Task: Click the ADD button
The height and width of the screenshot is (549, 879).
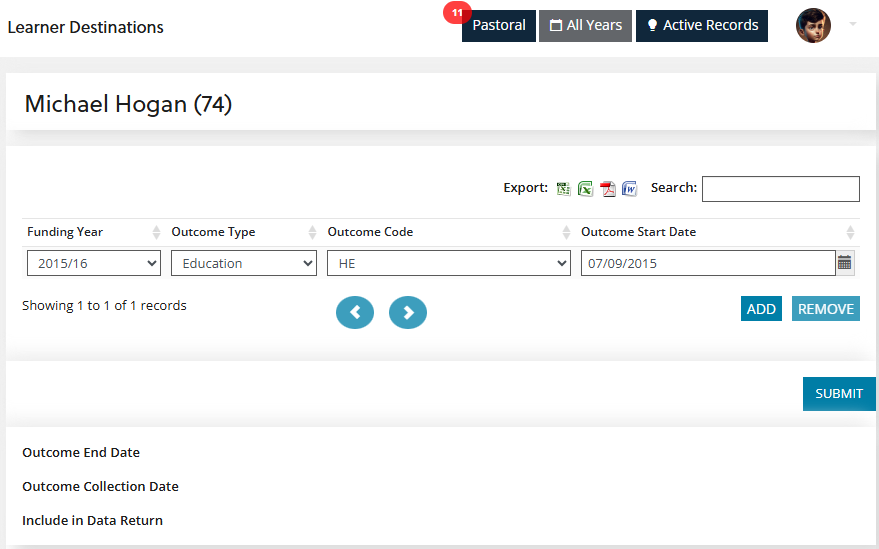Action: [761, 309]
